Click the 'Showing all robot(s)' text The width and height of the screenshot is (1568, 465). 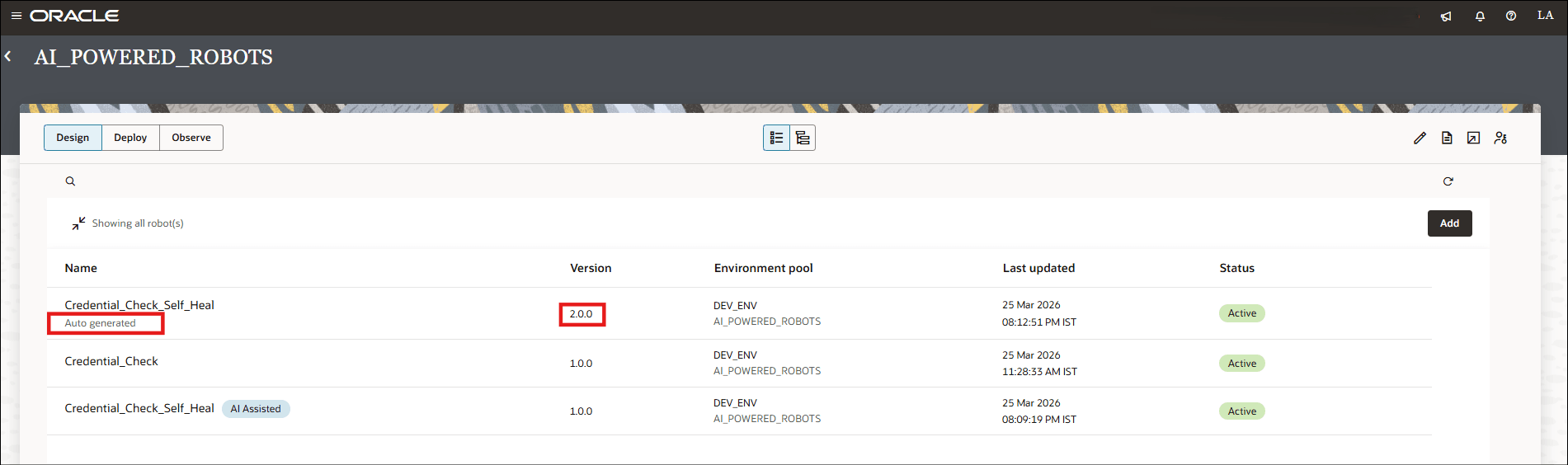(x=138, y=223)
